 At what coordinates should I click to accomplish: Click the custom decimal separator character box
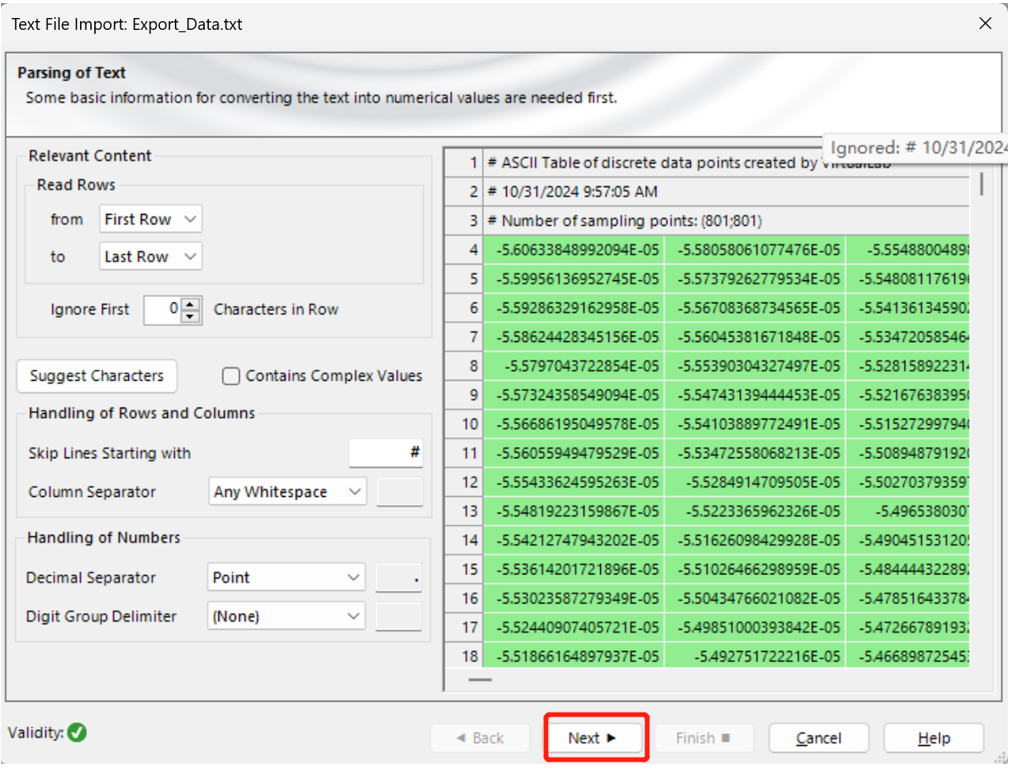399,578
